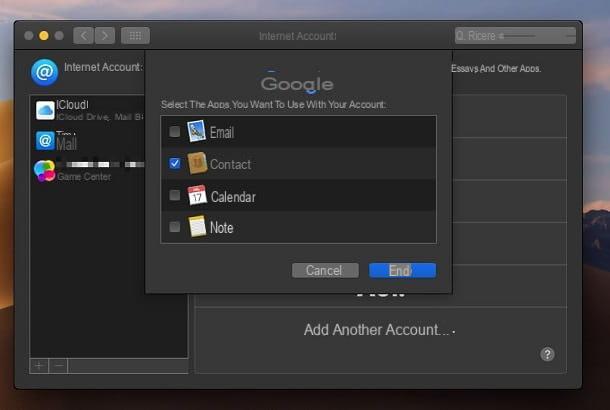Image resolution: width=610 pixels, height=410 pixels.
Task: Click the forward navigation arrow
Action: 105,36
